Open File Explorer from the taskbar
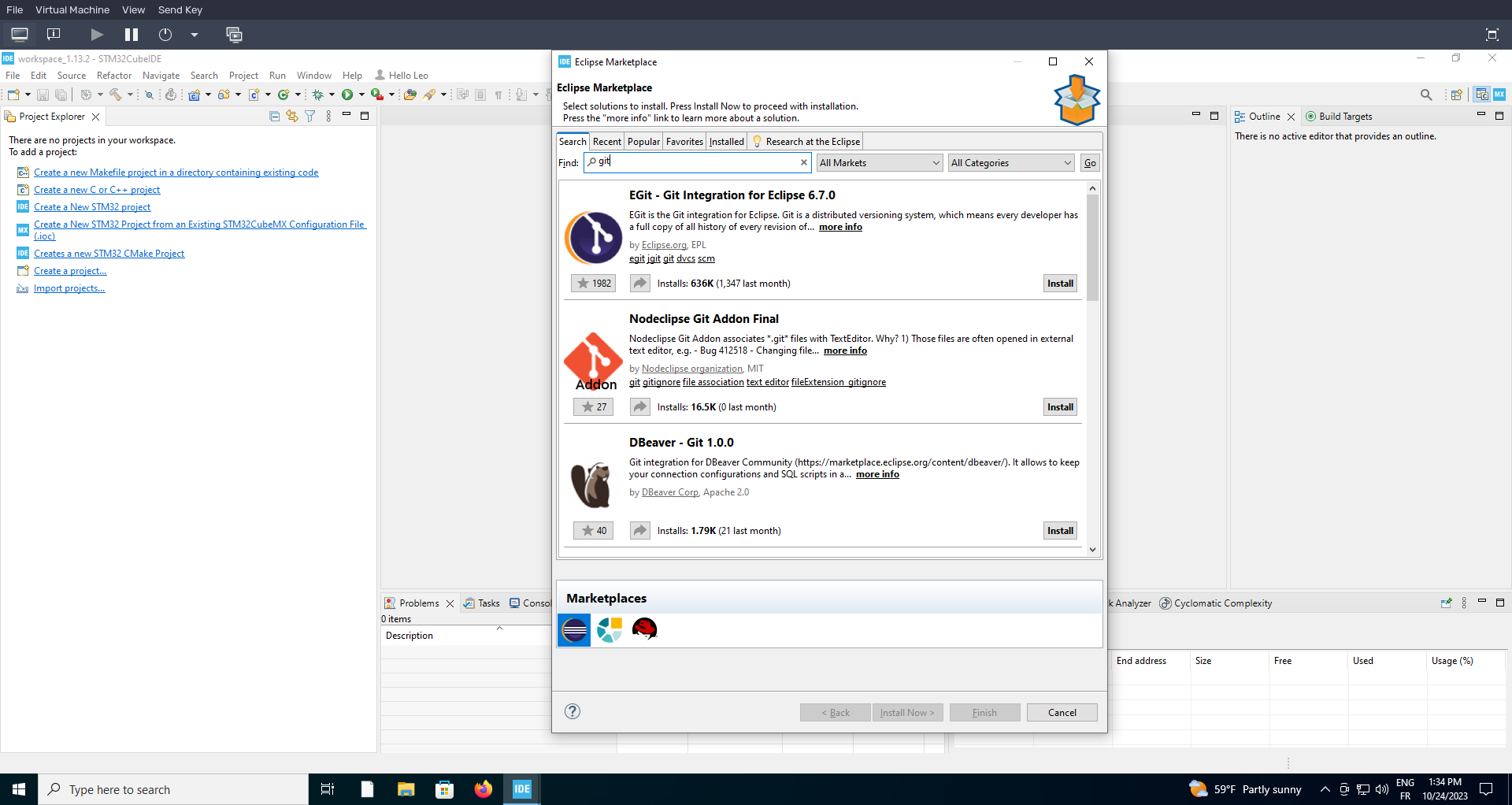Image resolution: width=1512 pixels, height=805 pixels. [x=406, y=789]
